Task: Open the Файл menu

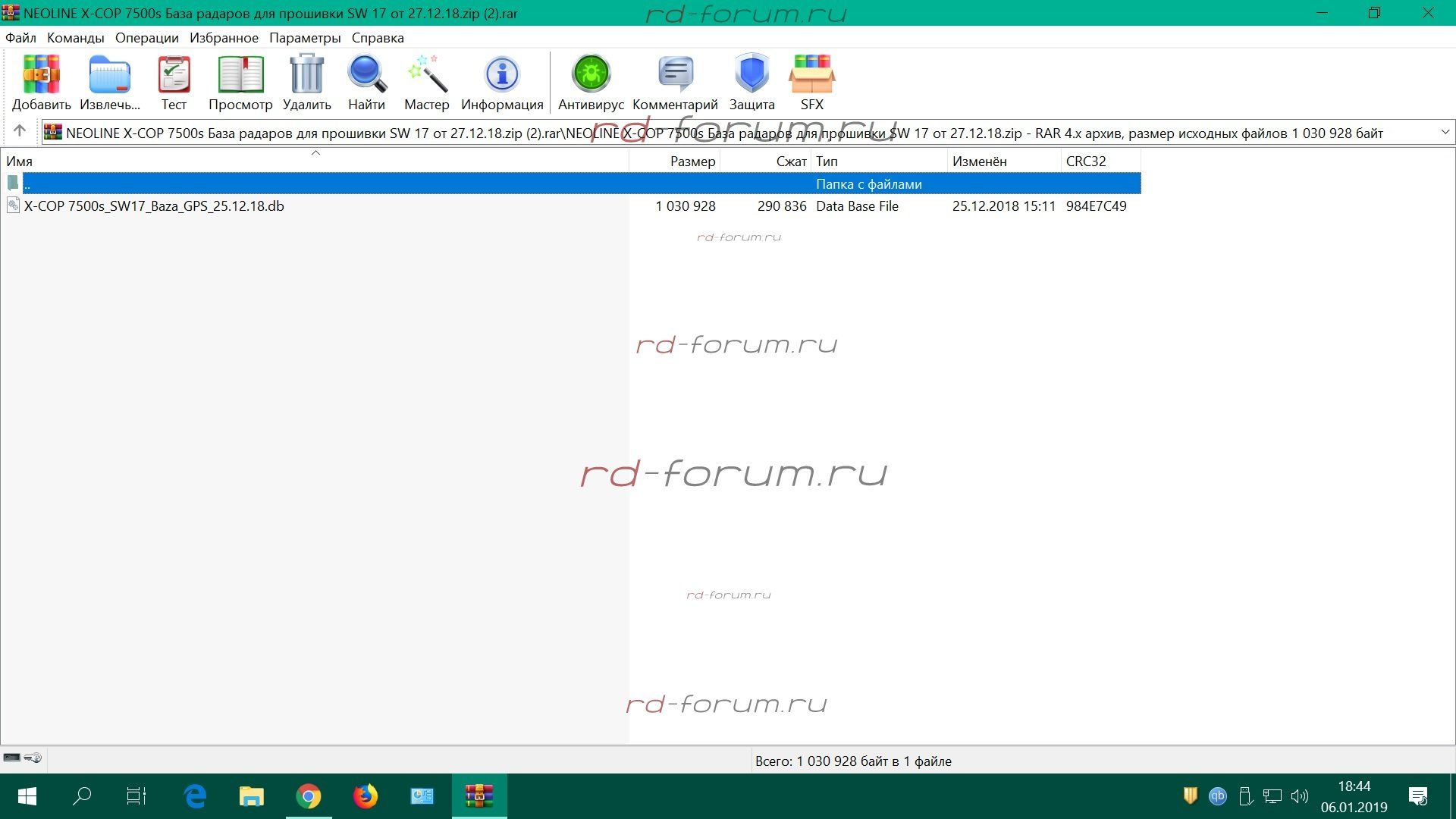Action: click(20, 38)
